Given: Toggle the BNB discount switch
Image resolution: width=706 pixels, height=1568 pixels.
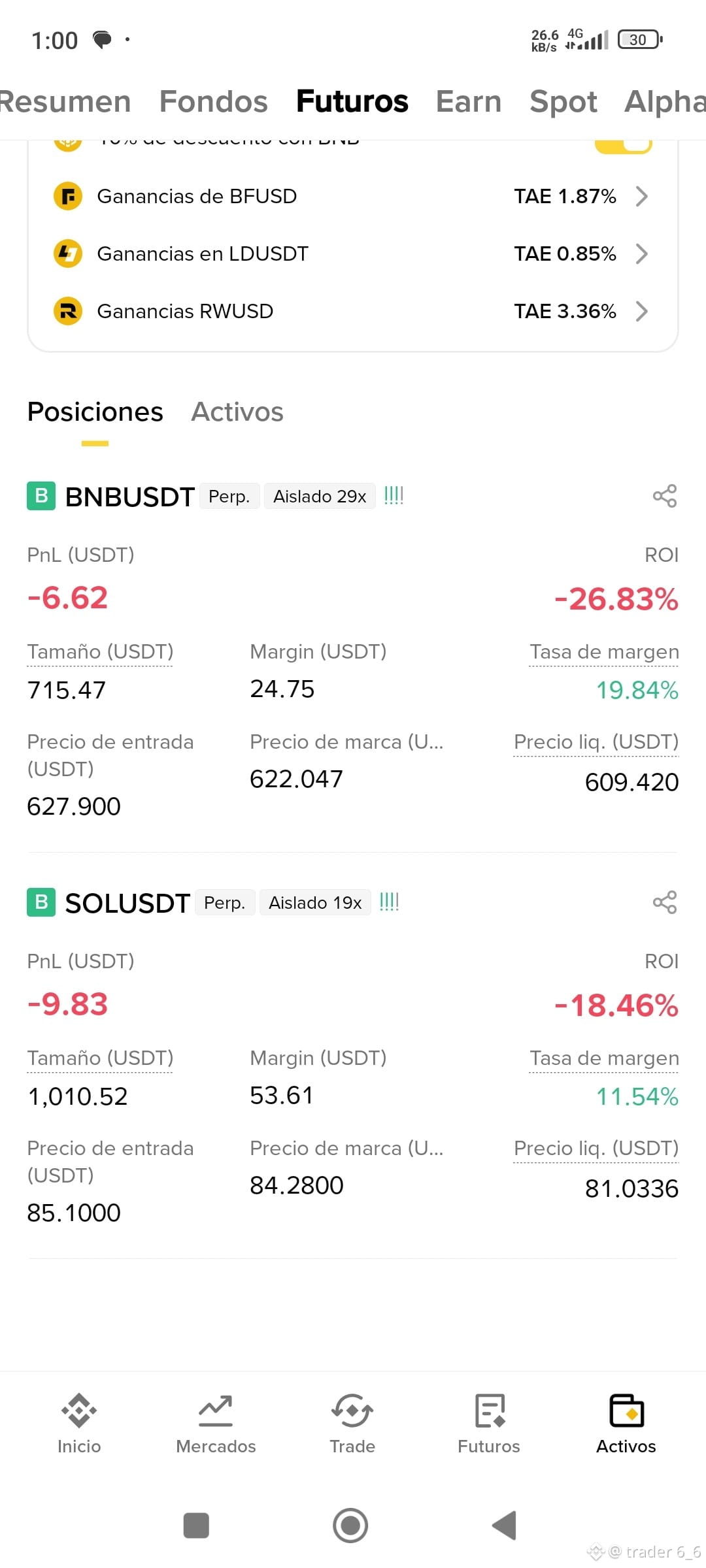Looking at the screenshot, I should [x=624, y=144].
